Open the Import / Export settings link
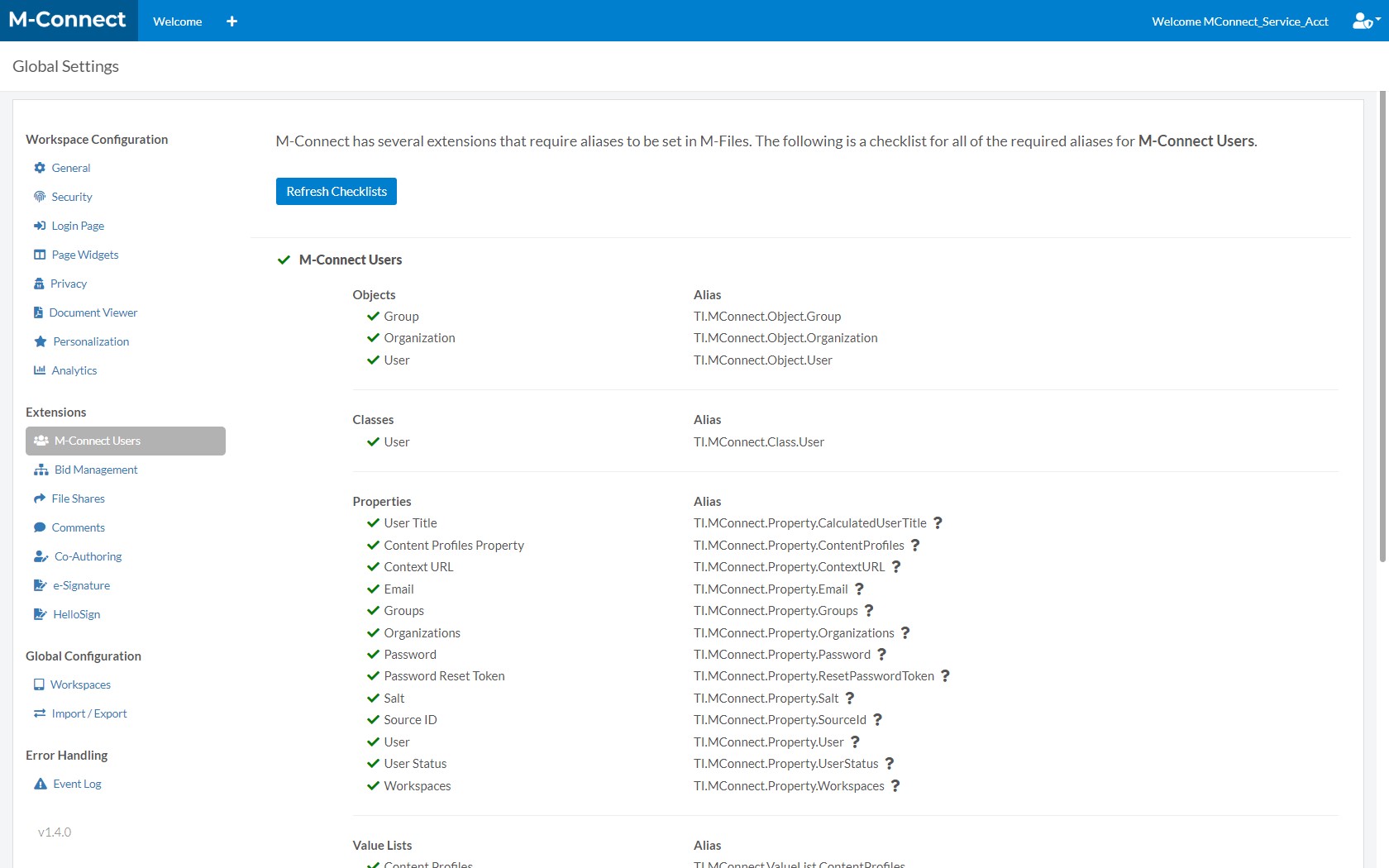 tap(88, 713)
